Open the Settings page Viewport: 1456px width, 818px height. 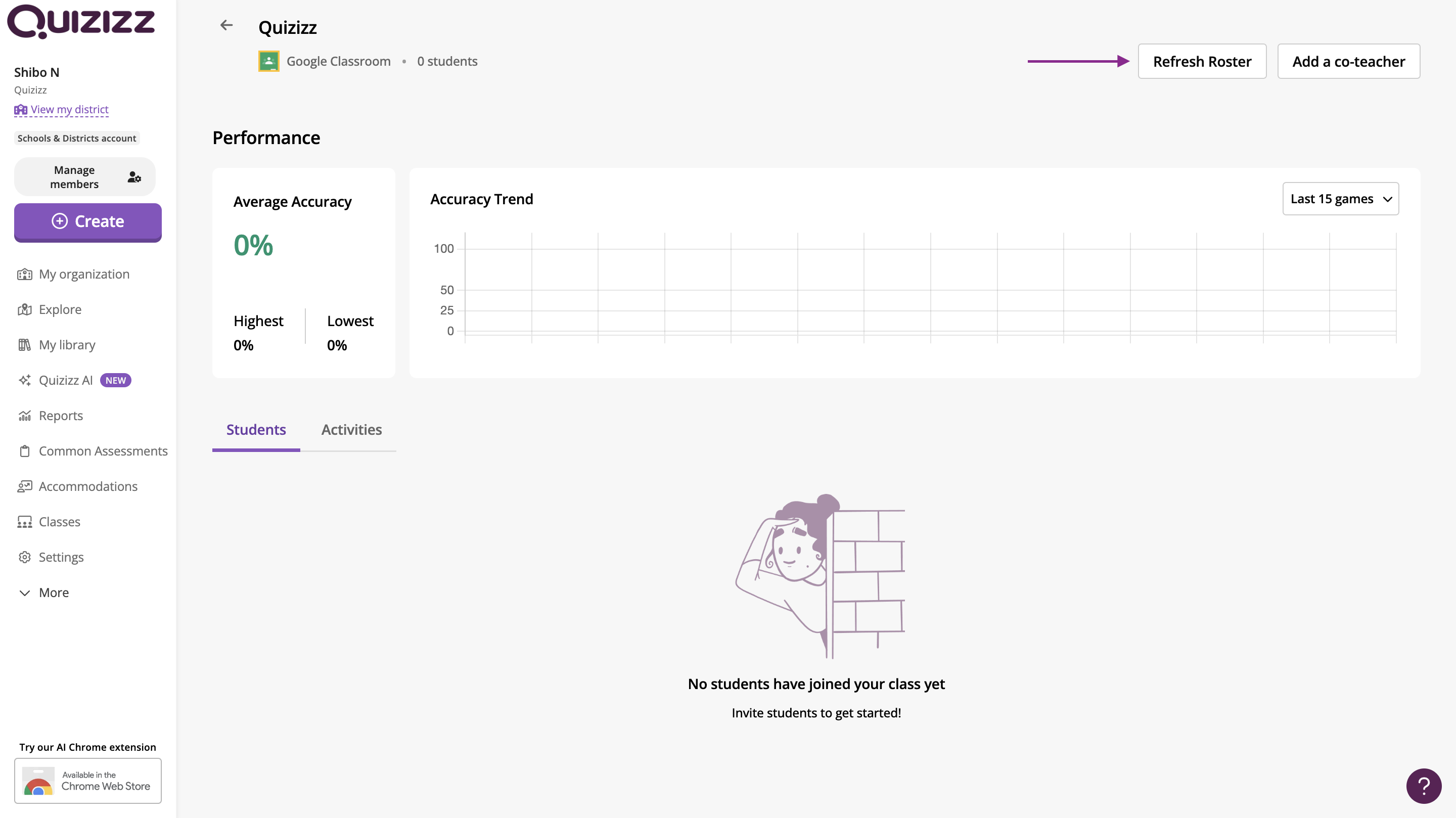click(61, 558)
